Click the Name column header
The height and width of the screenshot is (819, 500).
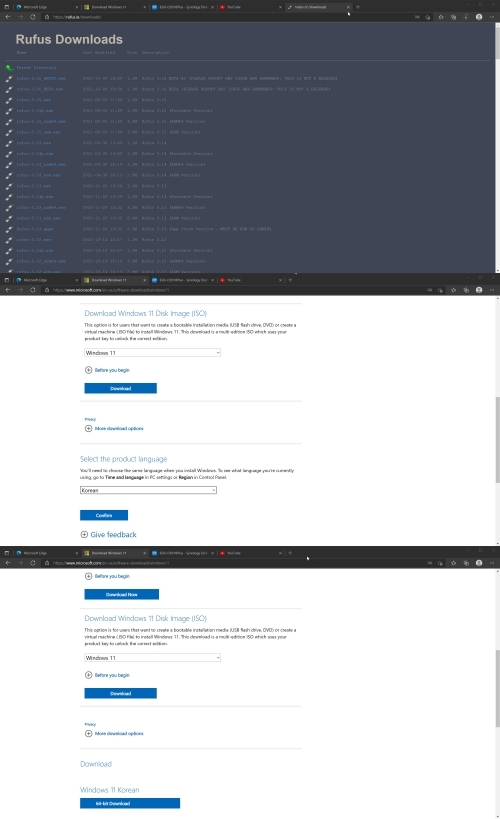point(21,53)
